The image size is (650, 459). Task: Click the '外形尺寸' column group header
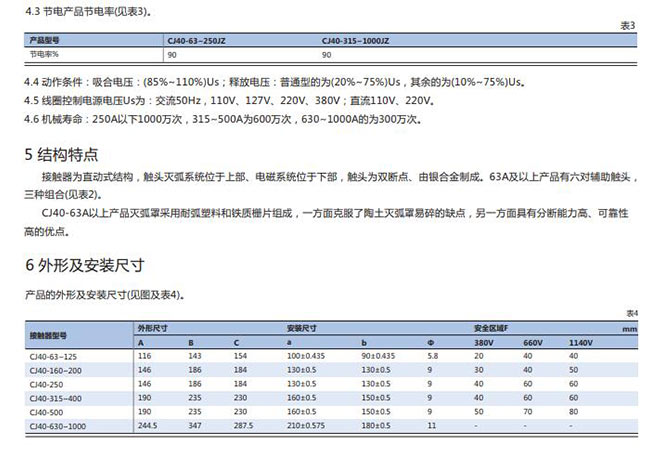(x=153, y=328)
